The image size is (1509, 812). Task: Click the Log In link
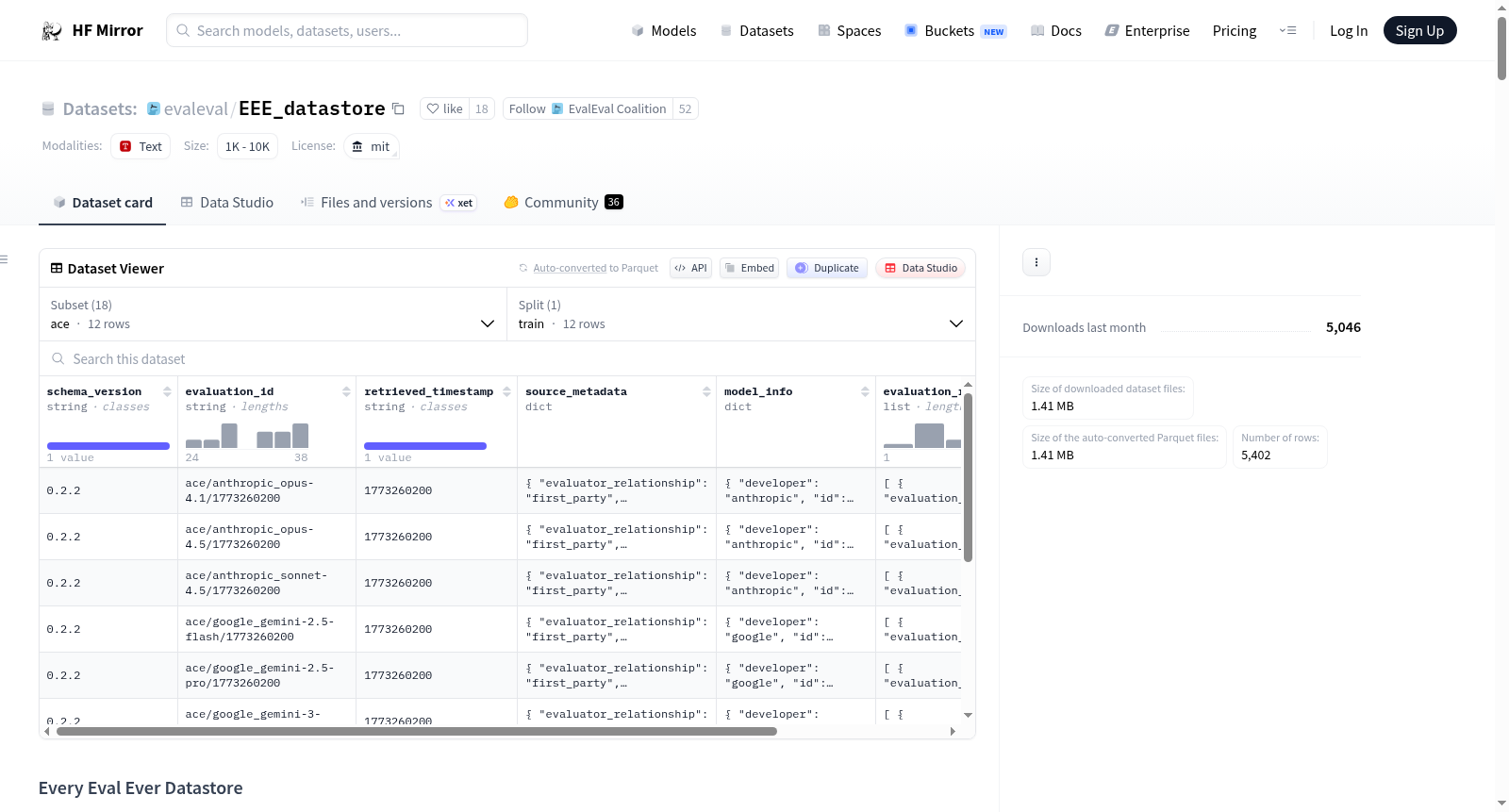[x=1349, y=30]
